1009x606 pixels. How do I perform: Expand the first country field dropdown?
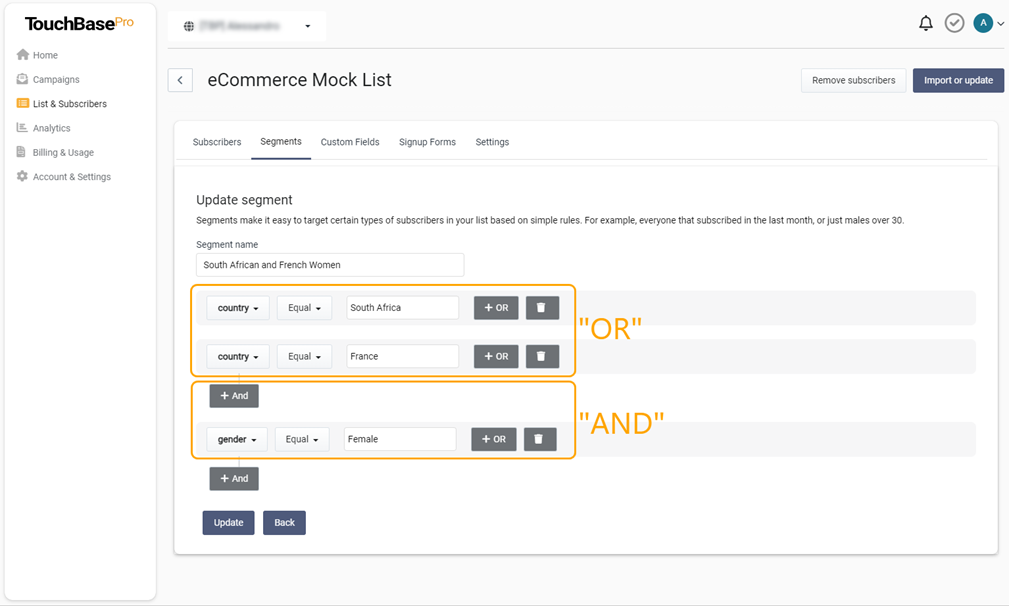pyautogui.click(x=238, y=308)
